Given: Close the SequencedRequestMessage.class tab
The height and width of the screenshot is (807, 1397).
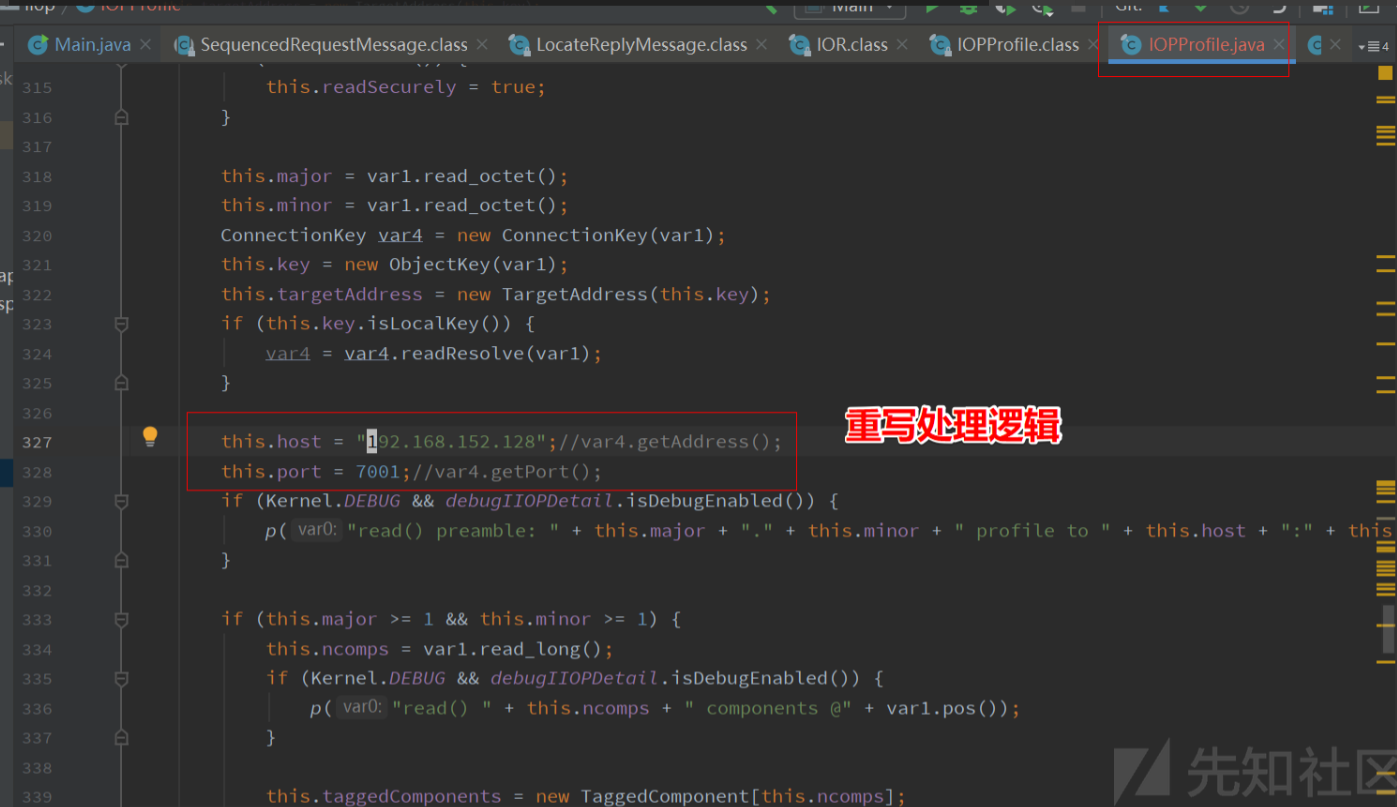Looking at the screenshot, I should 482,45.
